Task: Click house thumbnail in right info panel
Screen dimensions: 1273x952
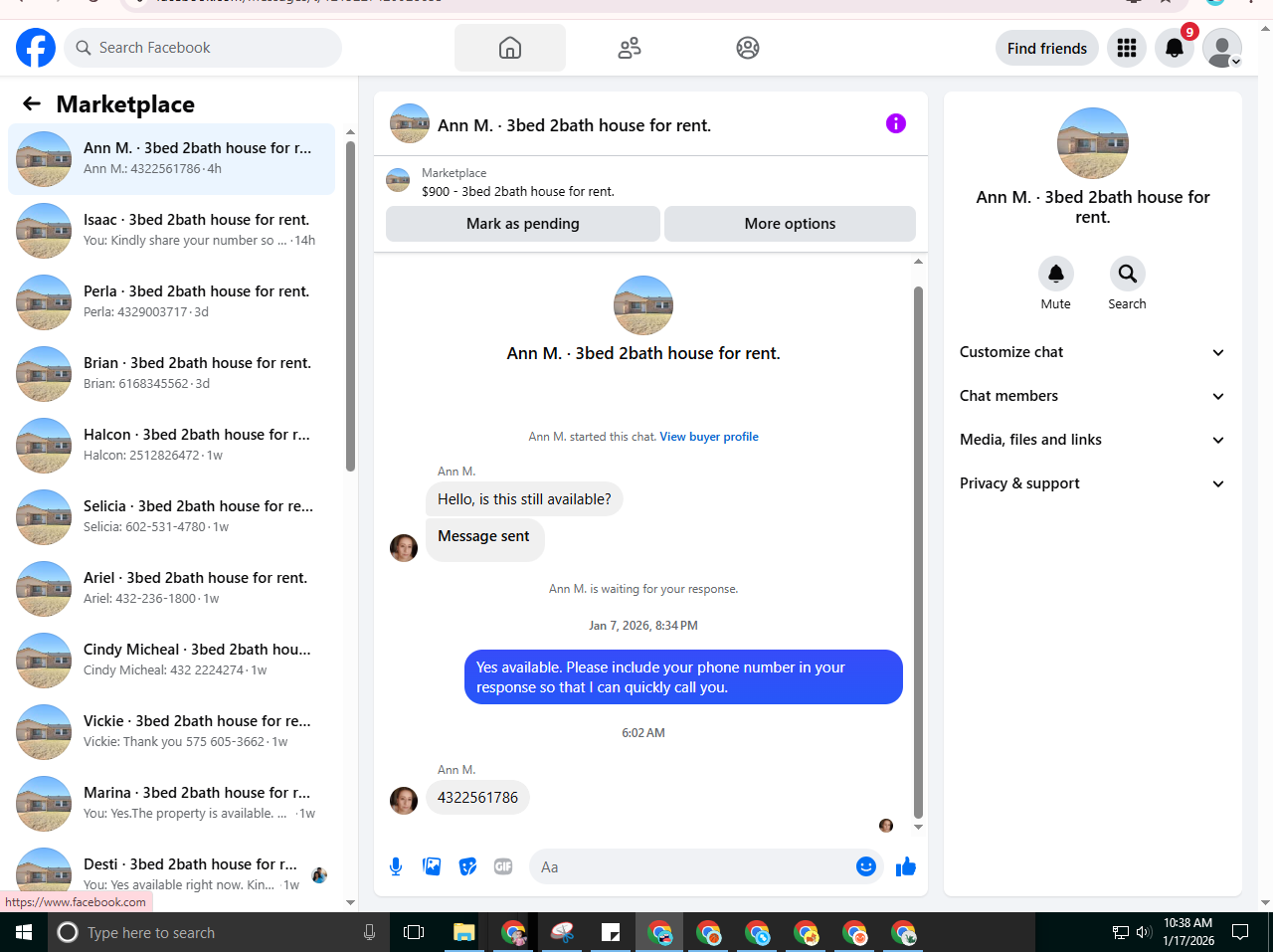Action: (x=1093, y=143)
